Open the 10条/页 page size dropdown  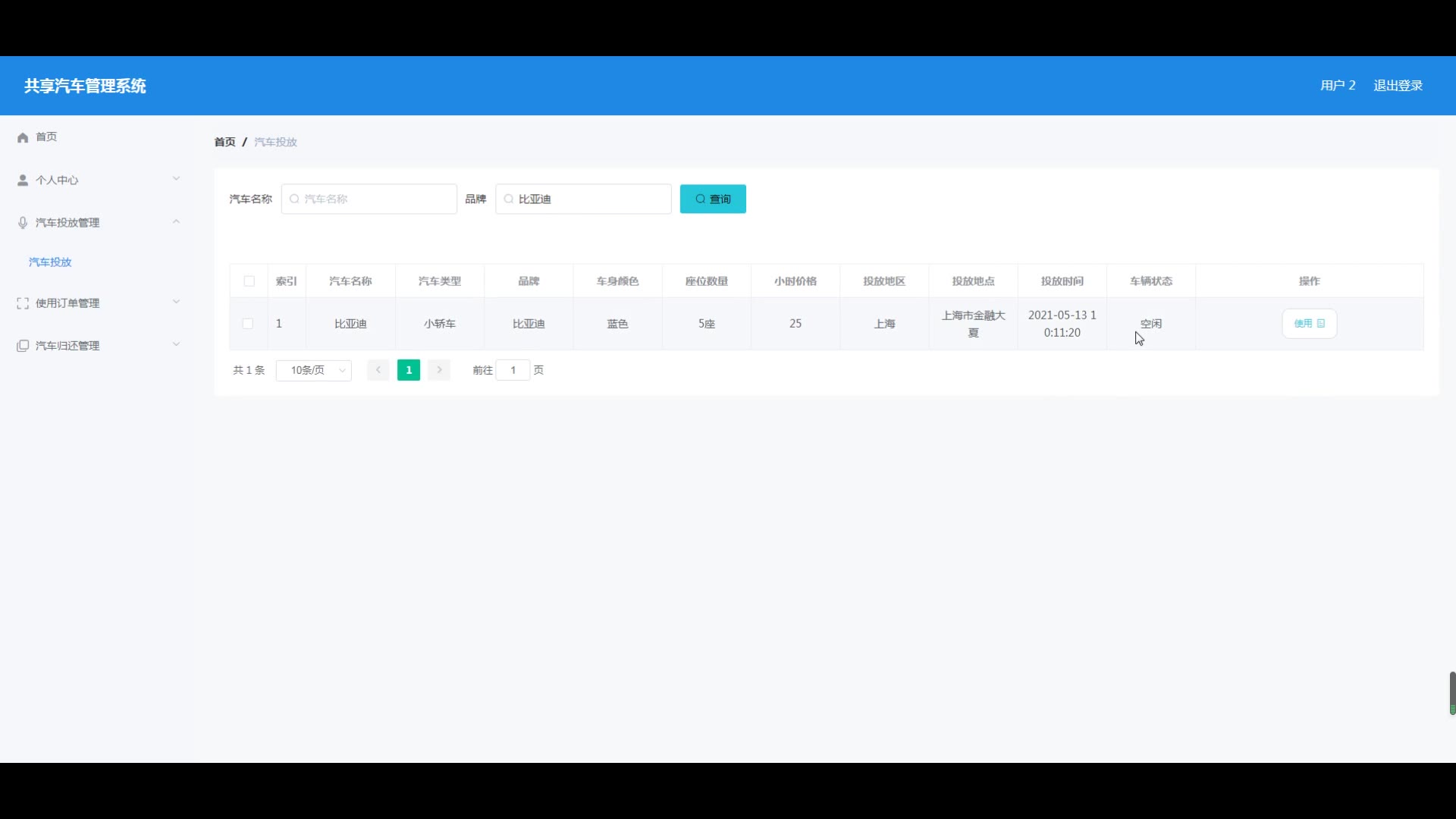314,370
